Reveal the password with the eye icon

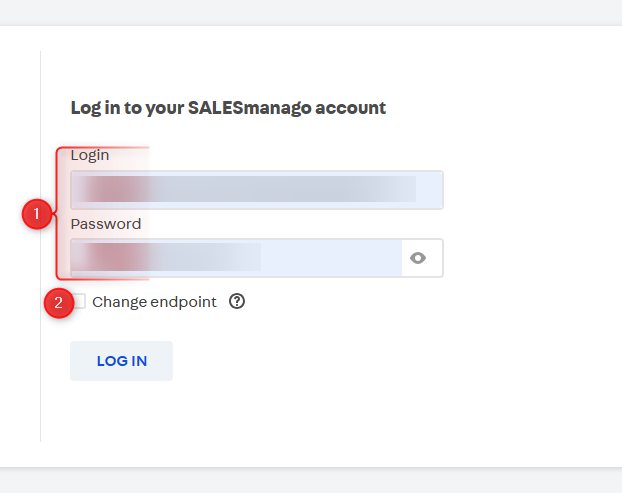pyautogui.click(x=418, y=258)
